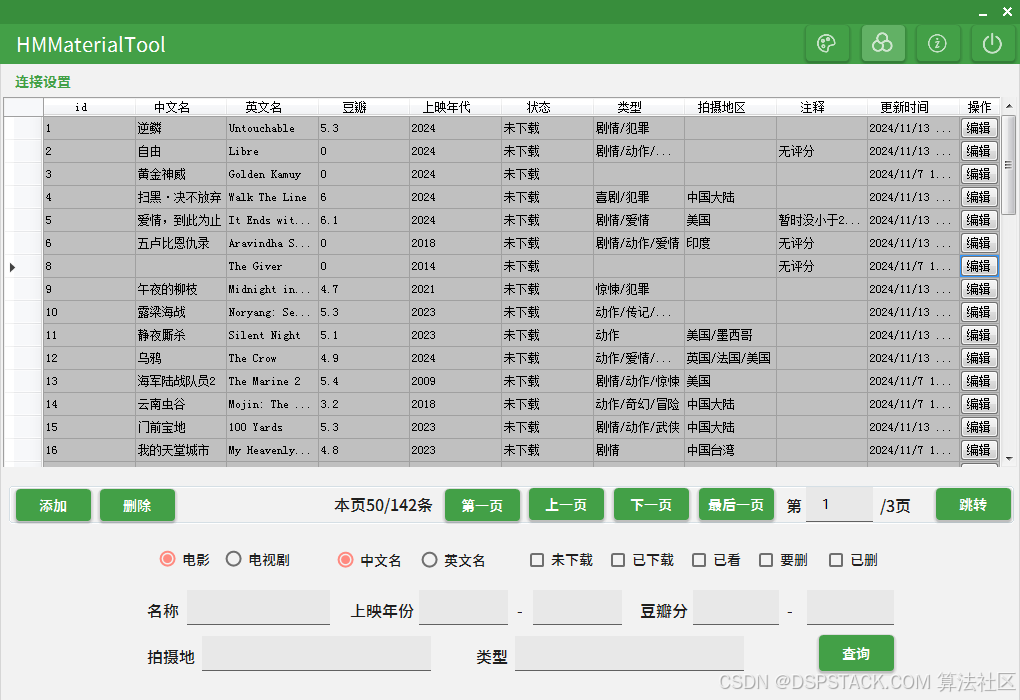This screenshot has height=700, width=1020.
Task: Select the cell Silent Night
Action: [273, 335]
